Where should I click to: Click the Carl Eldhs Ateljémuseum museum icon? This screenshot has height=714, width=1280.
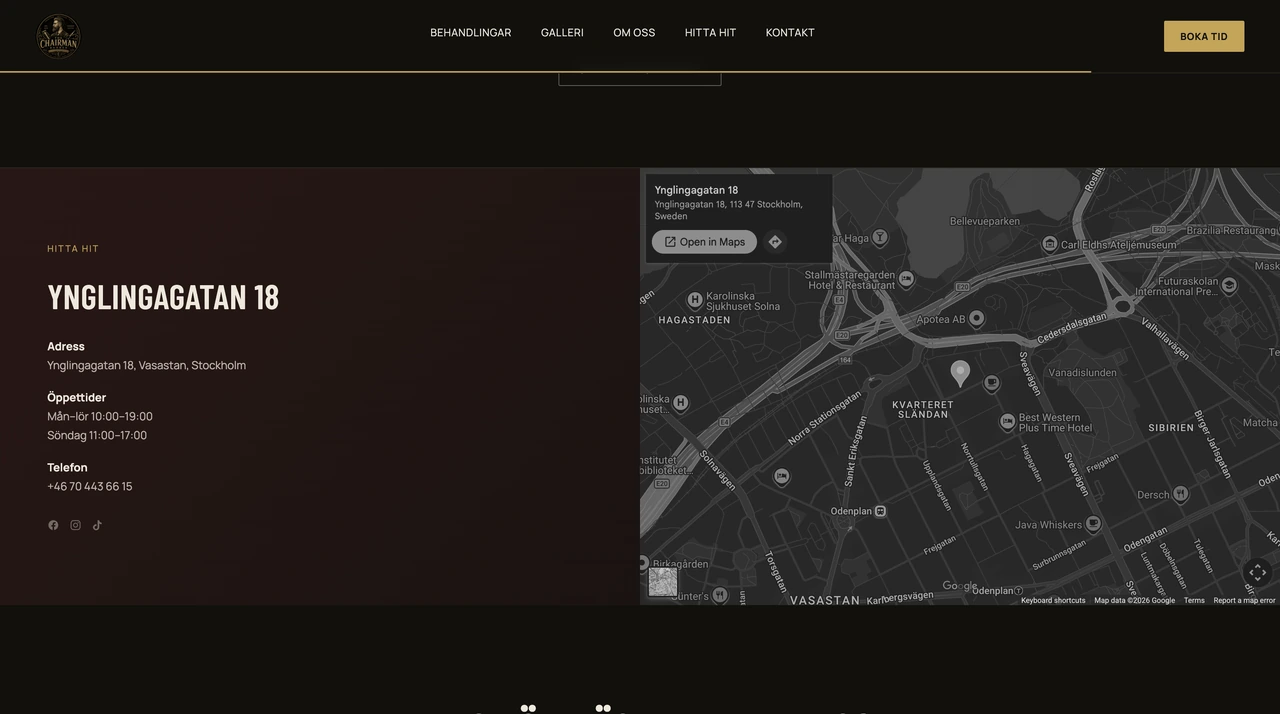[x=1050, y=244]
